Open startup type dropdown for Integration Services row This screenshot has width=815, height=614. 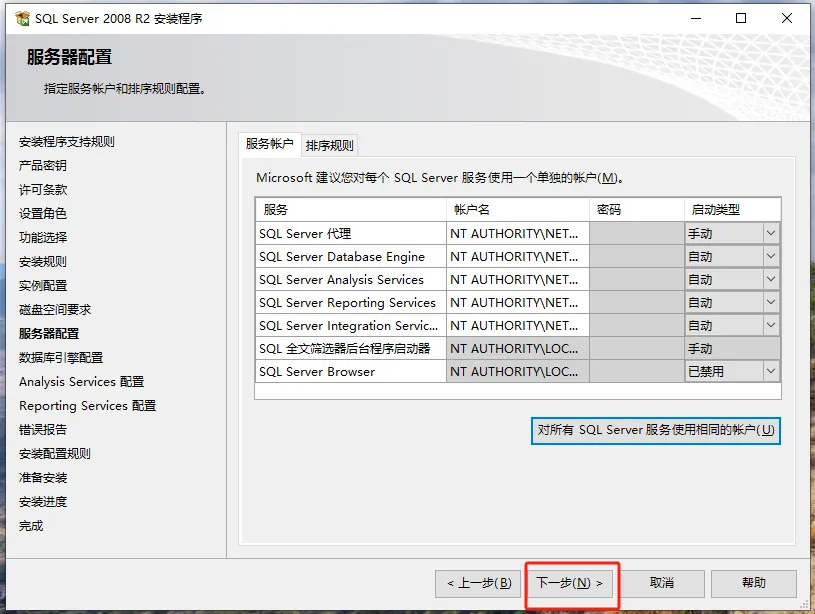[771, 325]
